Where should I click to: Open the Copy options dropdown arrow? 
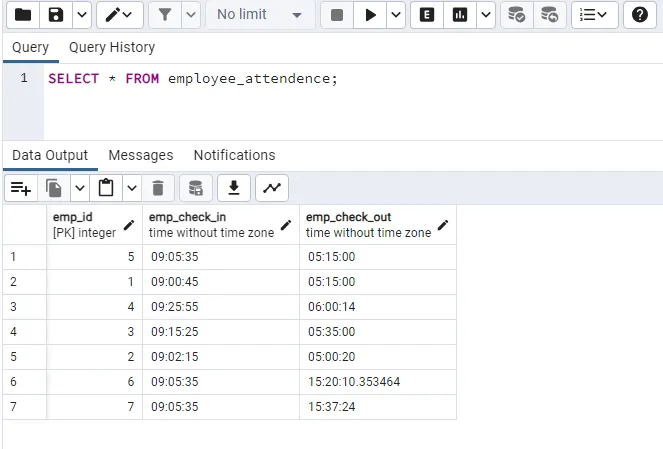[79, 187]
